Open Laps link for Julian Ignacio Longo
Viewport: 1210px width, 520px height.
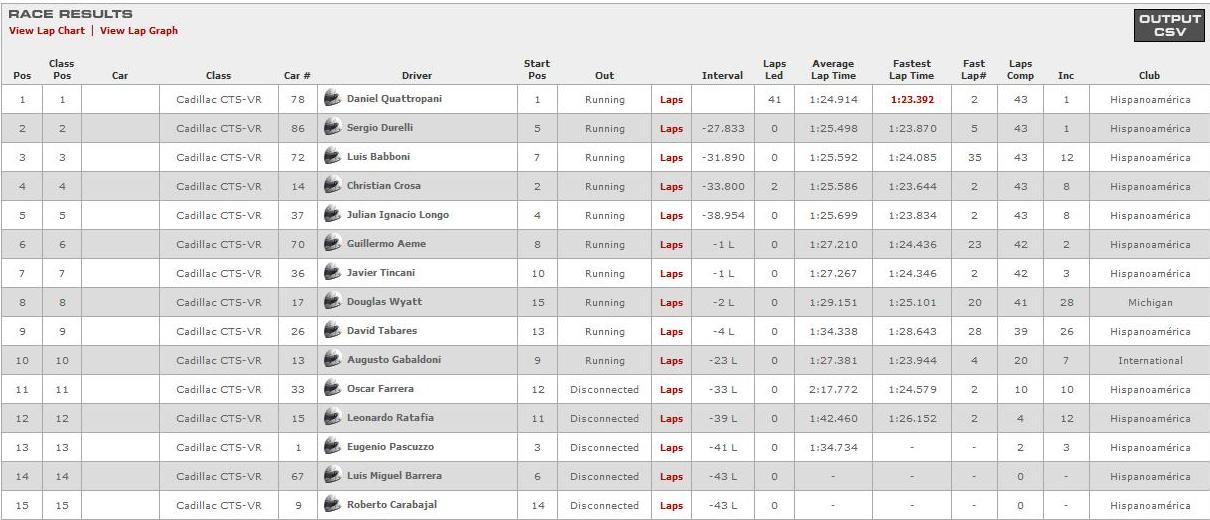(x=671, y=216)
